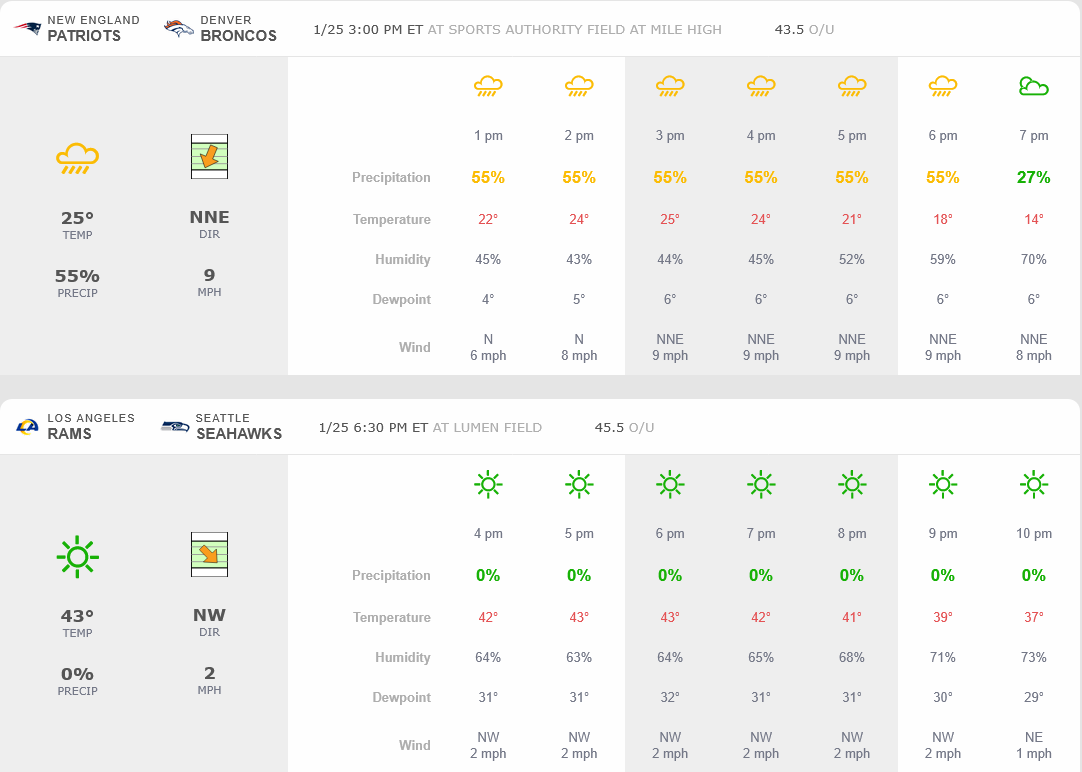The width and height of the screenshot is (1082, 772).
Task: Click the Lumen Field venue text
Action: click(x=487, y=427)
